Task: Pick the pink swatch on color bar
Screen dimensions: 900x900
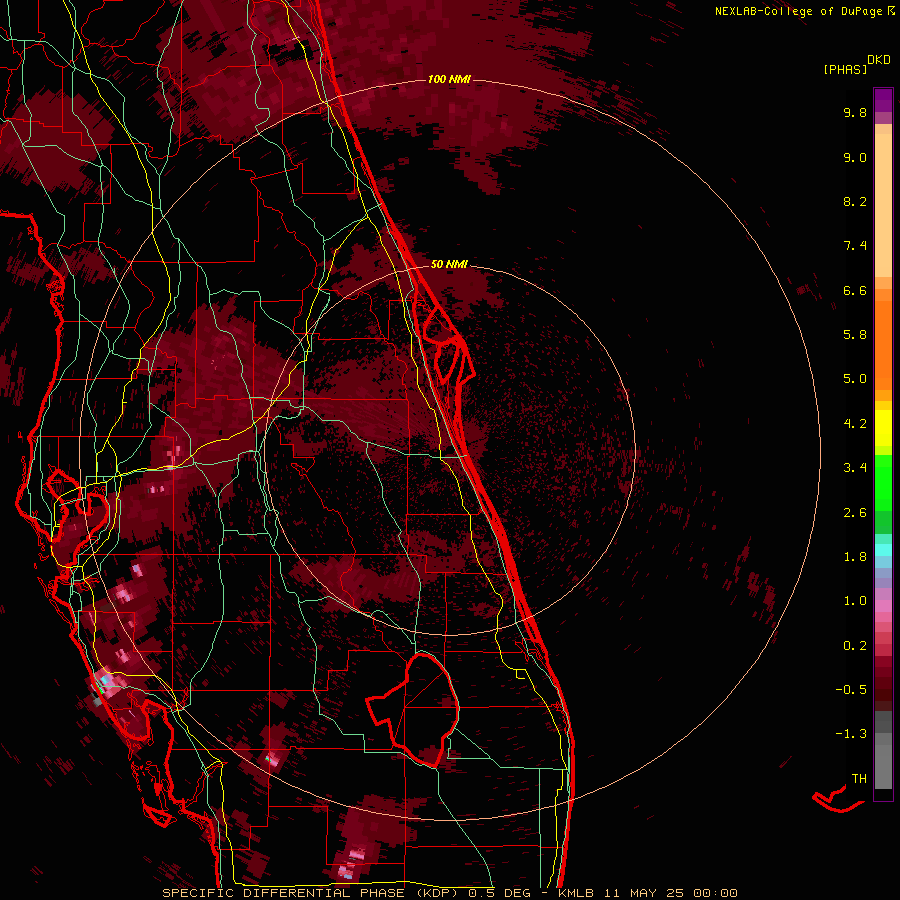Action: point(883,606)
